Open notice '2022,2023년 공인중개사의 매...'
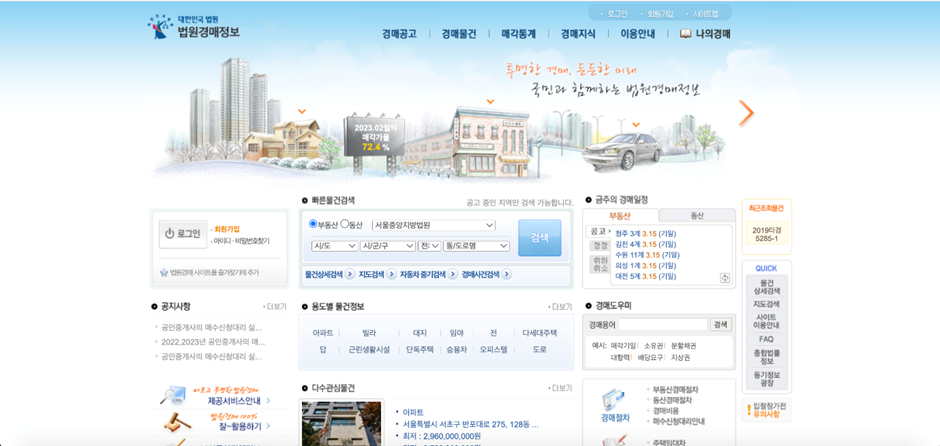This screenshot has width=940, height=446. [213, 342]
